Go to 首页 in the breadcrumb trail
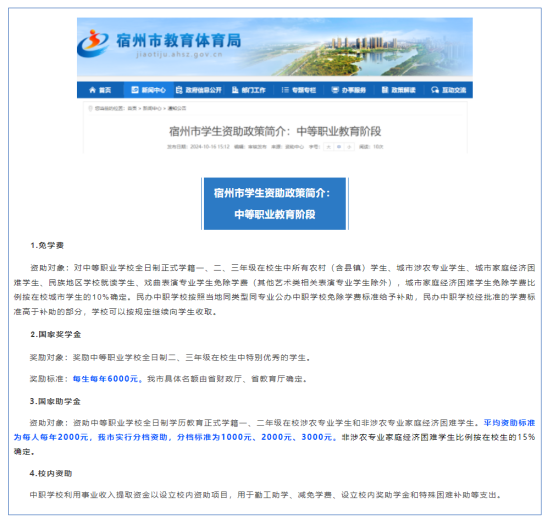 132,108
